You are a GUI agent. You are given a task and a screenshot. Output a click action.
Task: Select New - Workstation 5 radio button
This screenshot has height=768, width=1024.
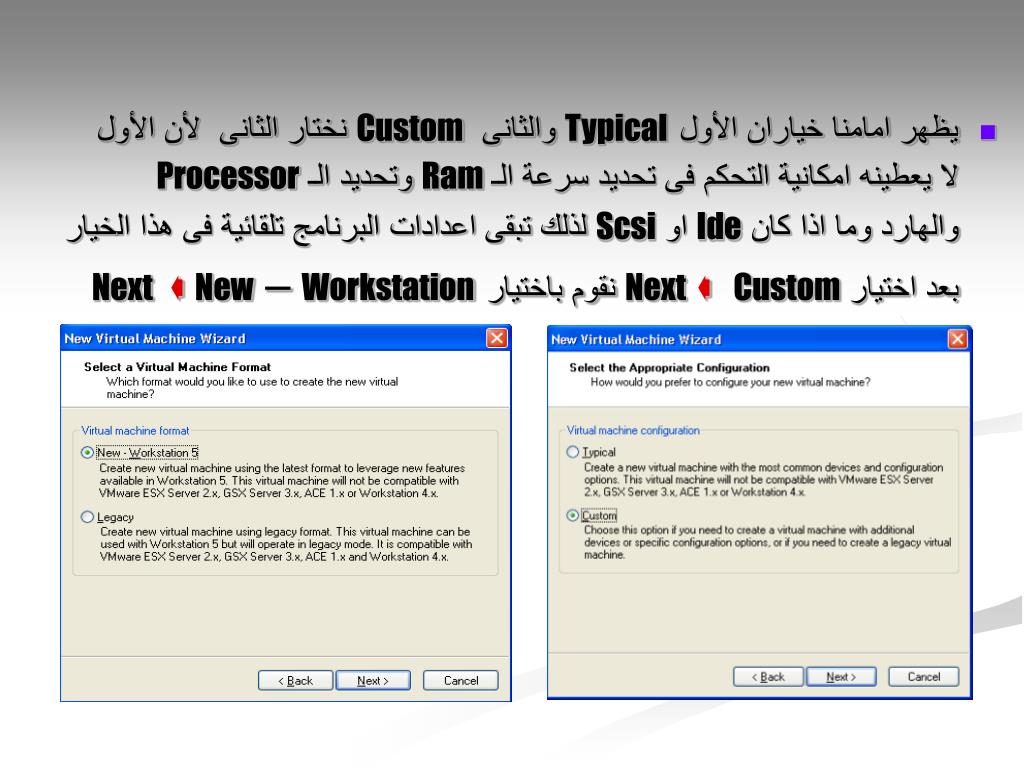click(87, 453)
